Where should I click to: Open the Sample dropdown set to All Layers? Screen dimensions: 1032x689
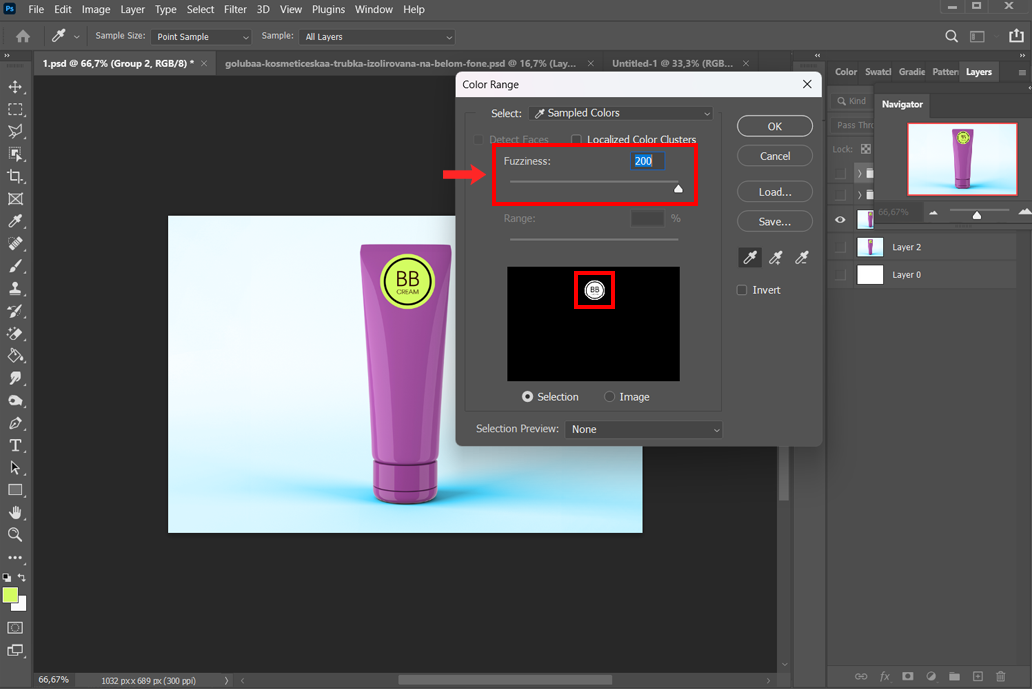coord(377,37)
